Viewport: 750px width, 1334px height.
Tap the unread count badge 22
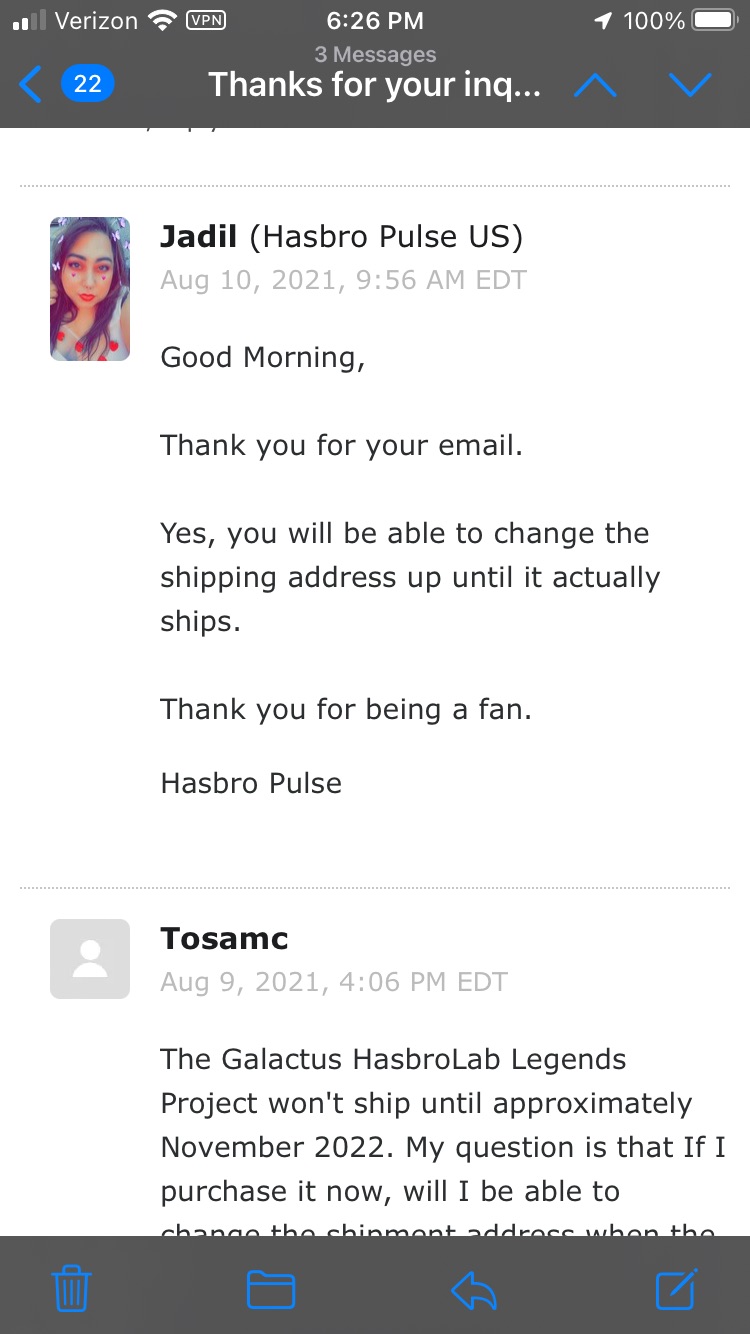(x=88, y=84)
